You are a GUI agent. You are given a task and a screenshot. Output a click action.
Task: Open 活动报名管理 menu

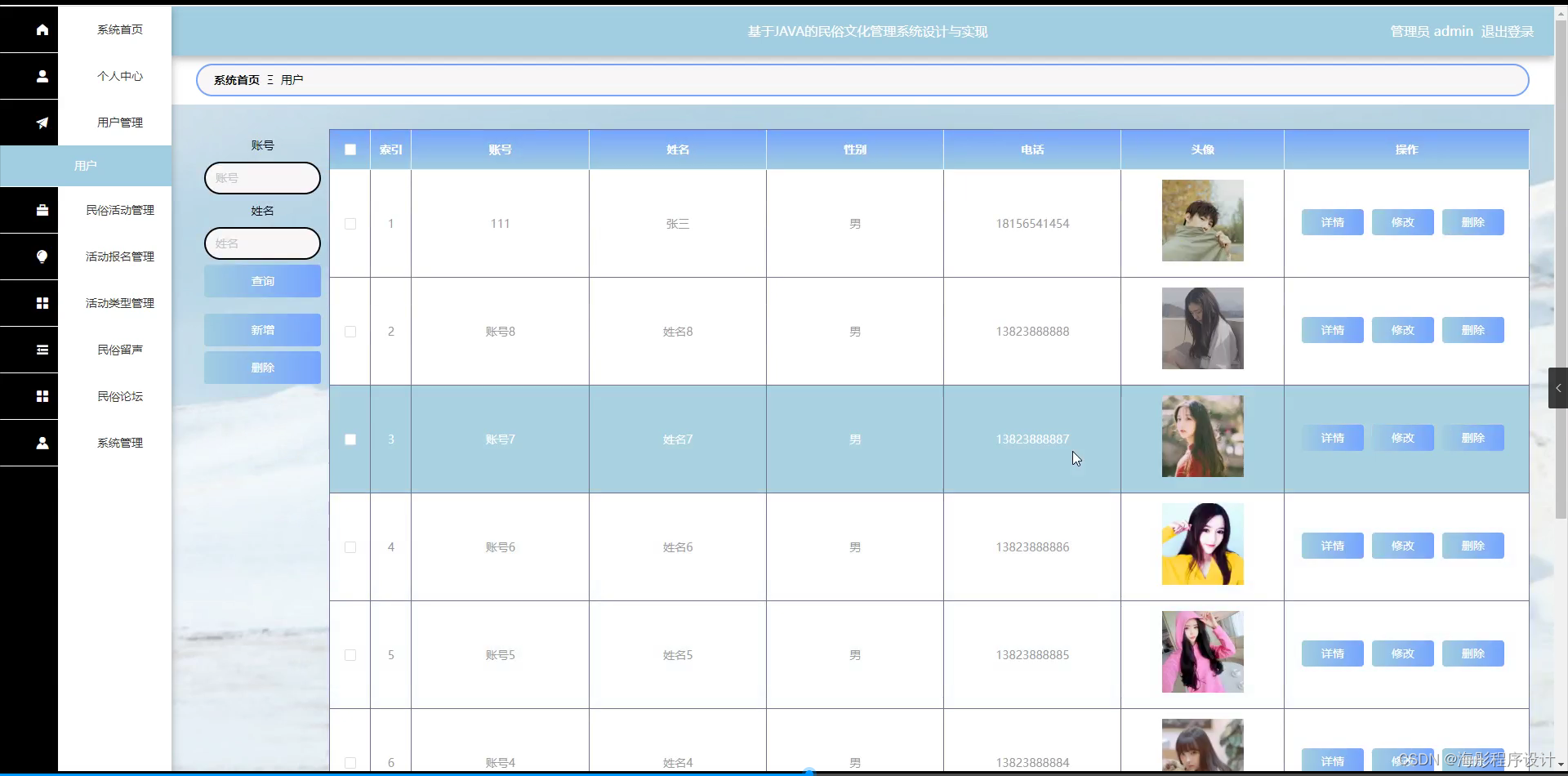120,256
